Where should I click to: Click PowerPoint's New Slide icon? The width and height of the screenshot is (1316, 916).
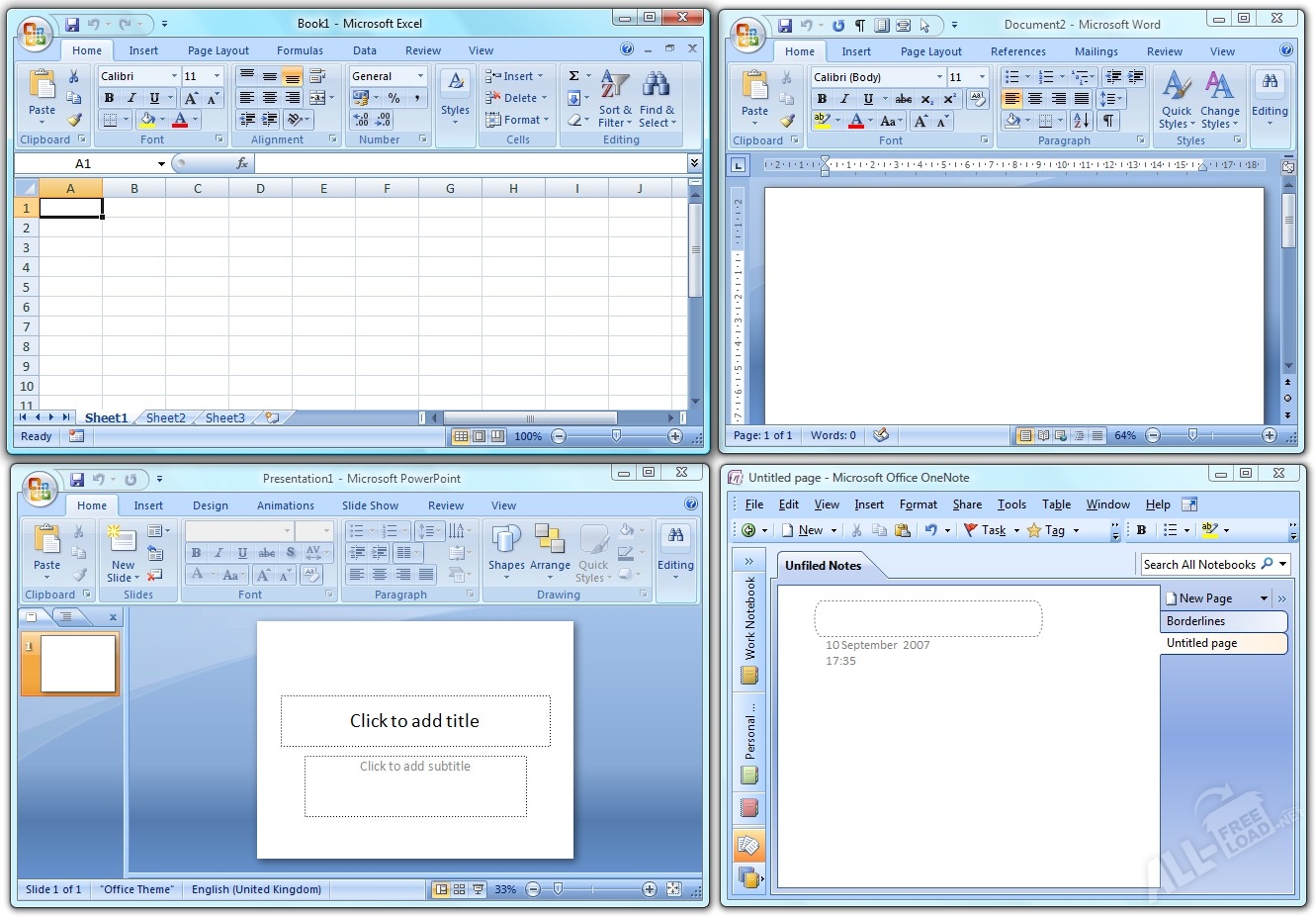122,540
